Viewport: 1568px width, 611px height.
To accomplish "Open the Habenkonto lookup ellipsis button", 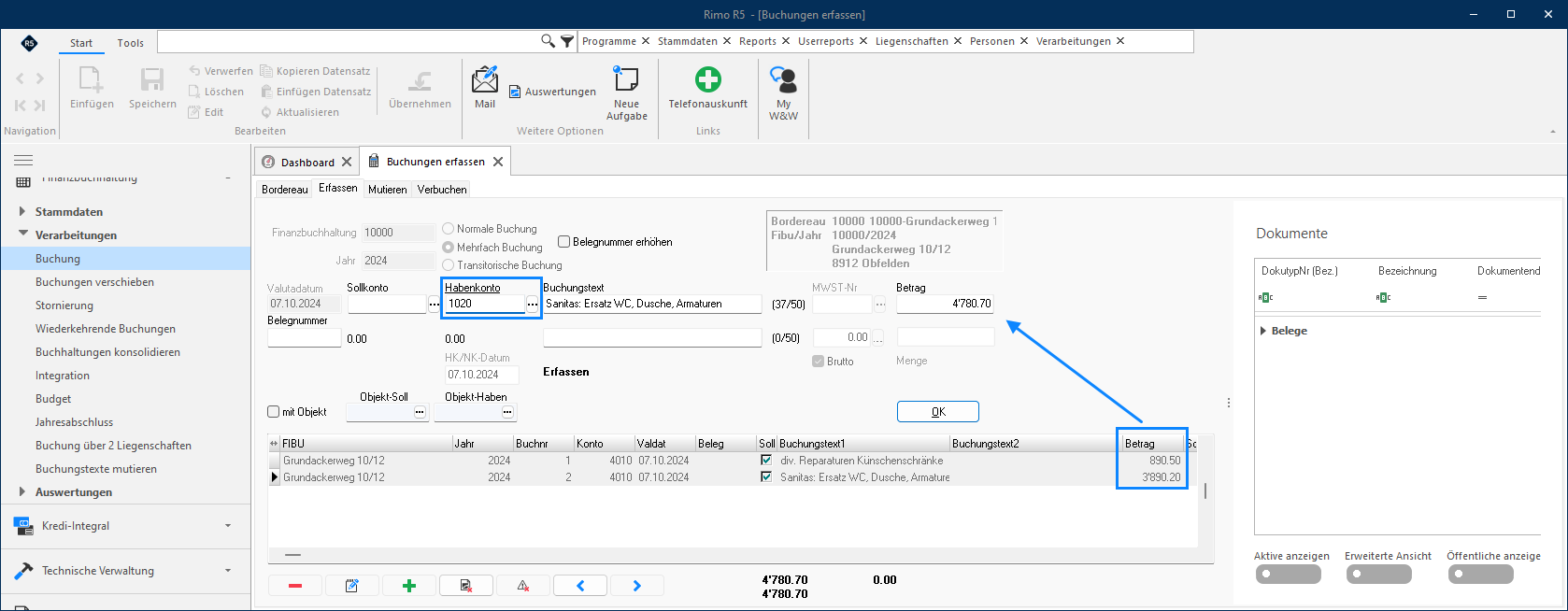I will 533,305.
